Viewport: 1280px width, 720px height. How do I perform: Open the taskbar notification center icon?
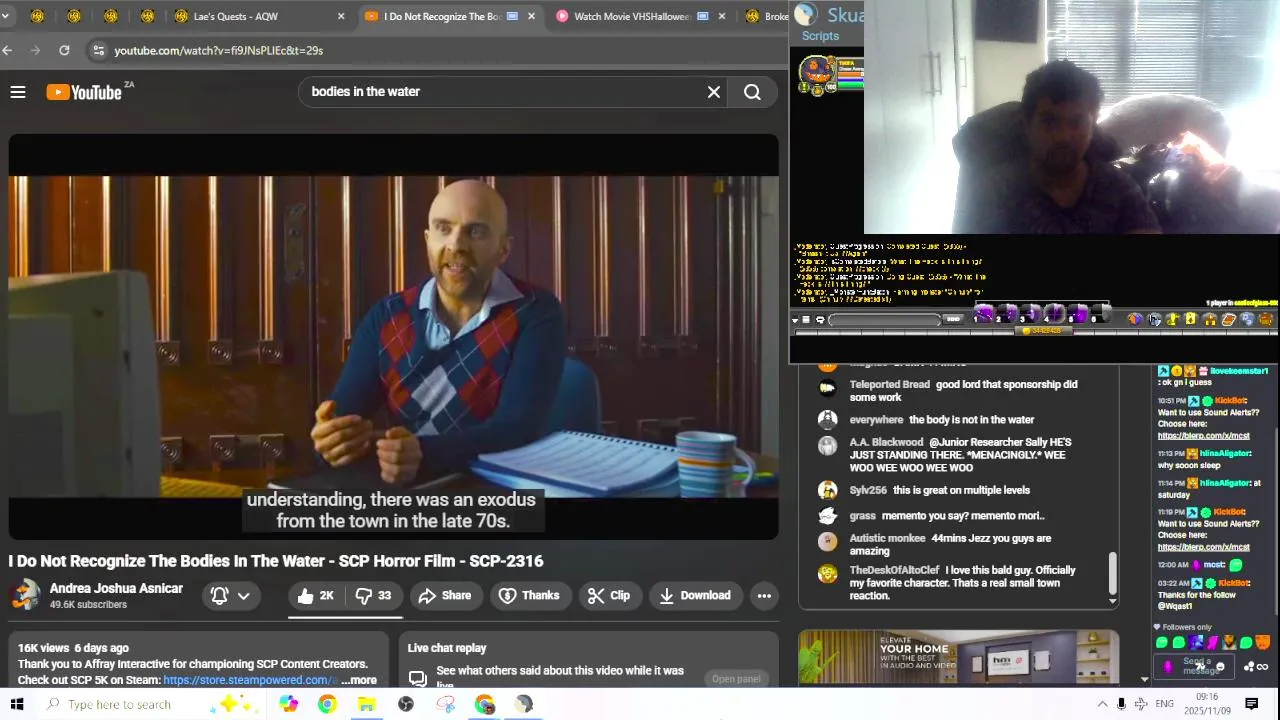coord(1251,704)
